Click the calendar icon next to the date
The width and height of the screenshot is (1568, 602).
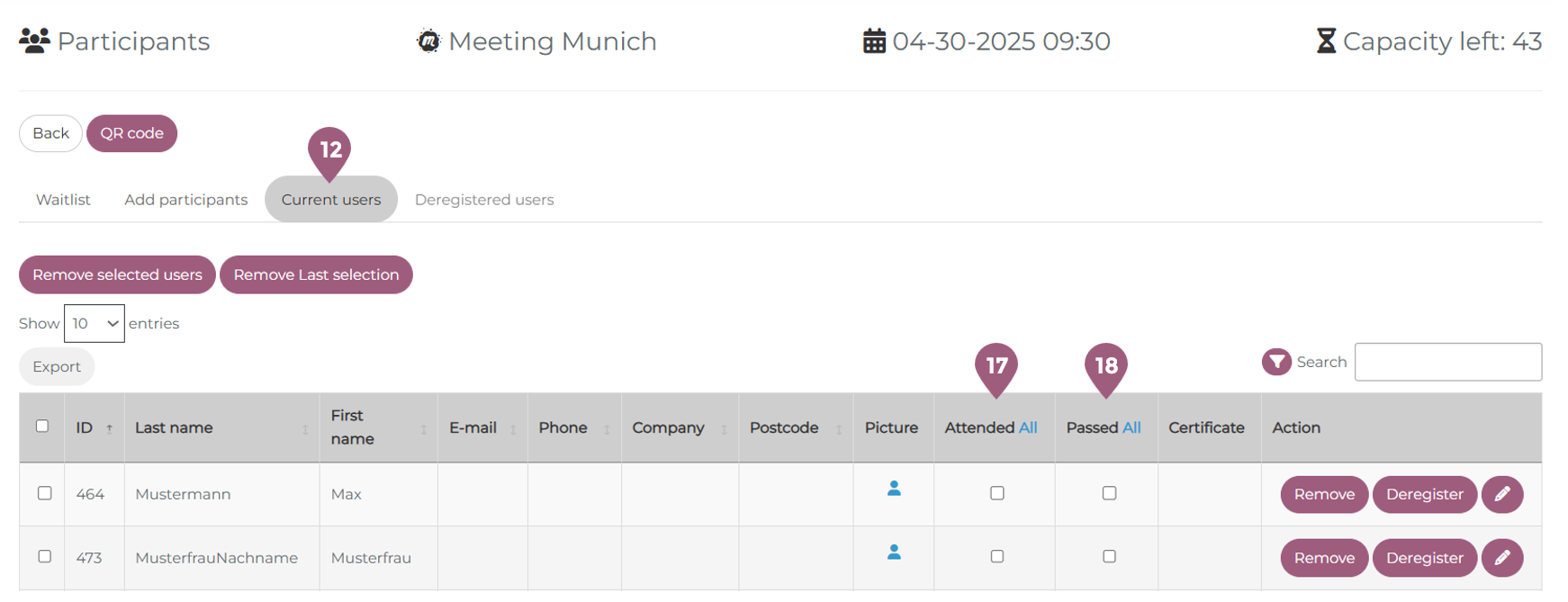874,41
